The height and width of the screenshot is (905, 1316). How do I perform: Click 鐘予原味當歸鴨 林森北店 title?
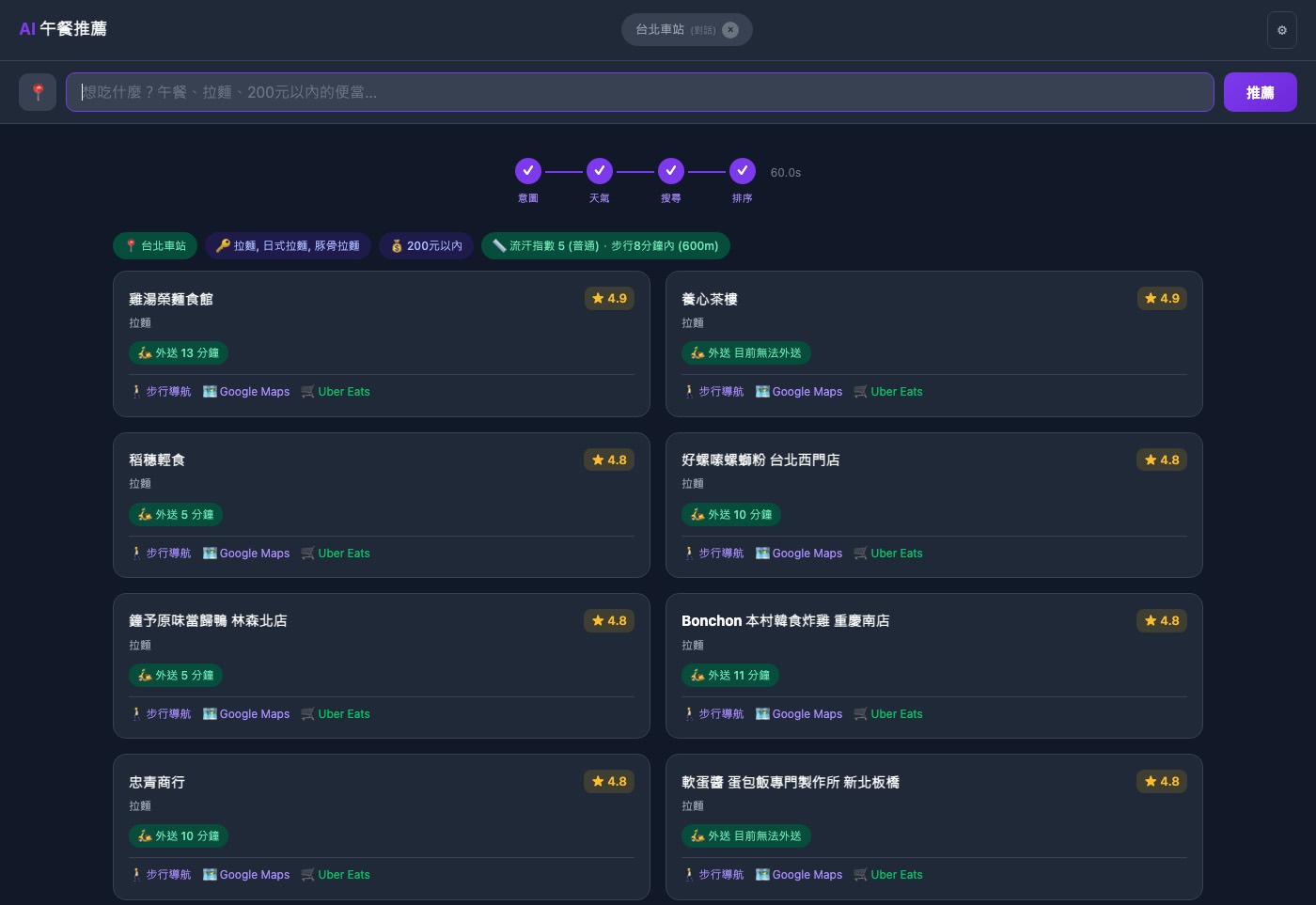(x=208, y=621)
